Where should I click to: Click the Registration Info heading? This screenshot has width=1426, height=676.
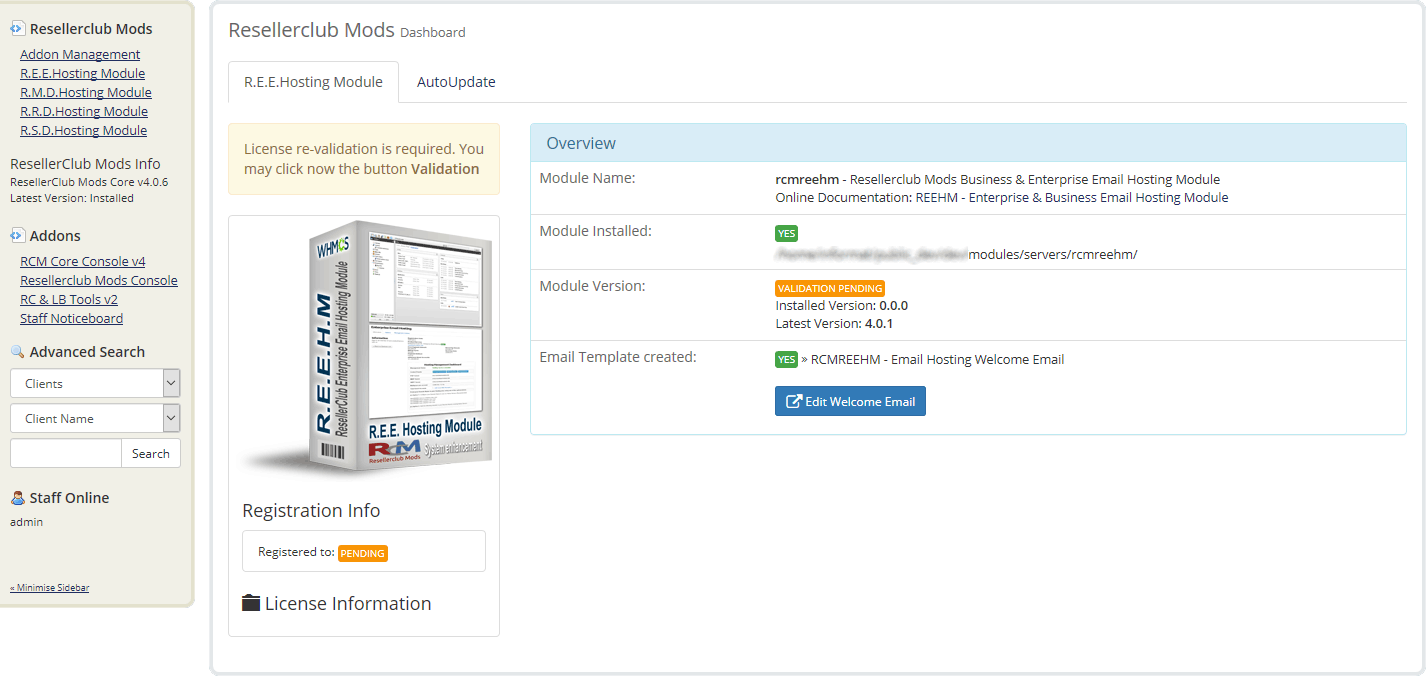coord(311,510)
